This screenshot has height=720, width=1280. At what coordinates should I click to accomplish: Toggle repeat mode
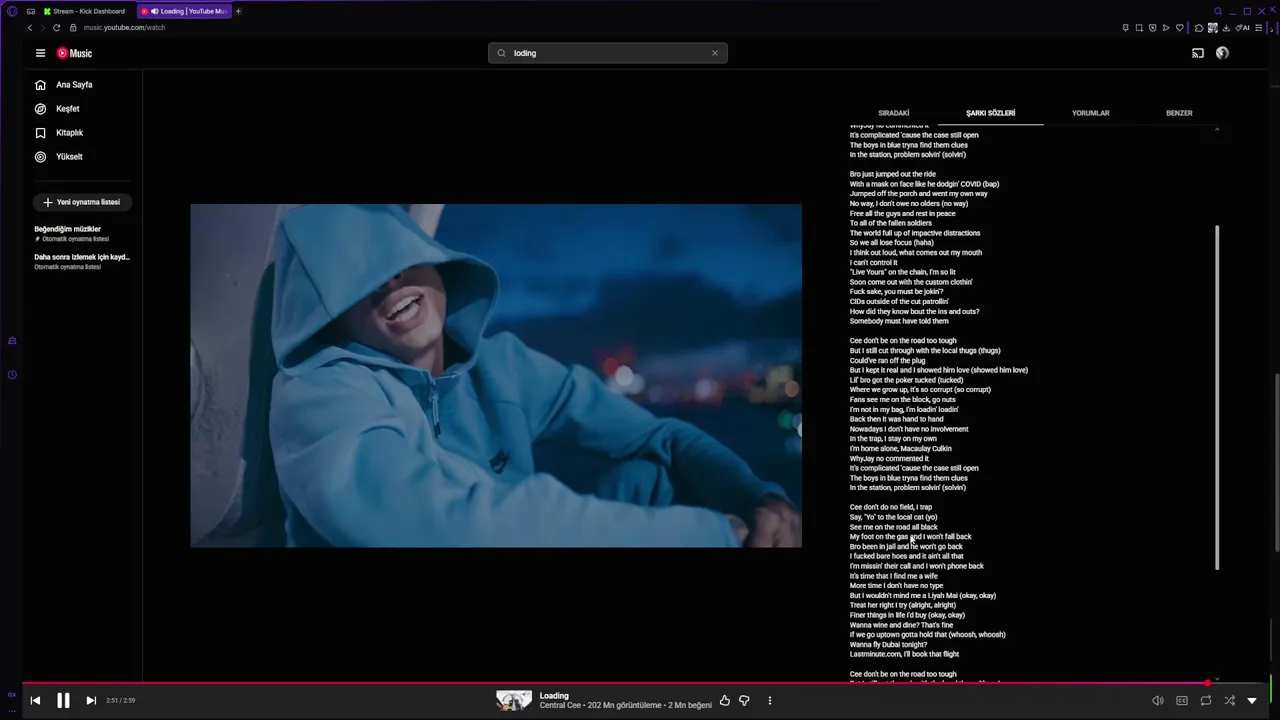click(1206, 701)
